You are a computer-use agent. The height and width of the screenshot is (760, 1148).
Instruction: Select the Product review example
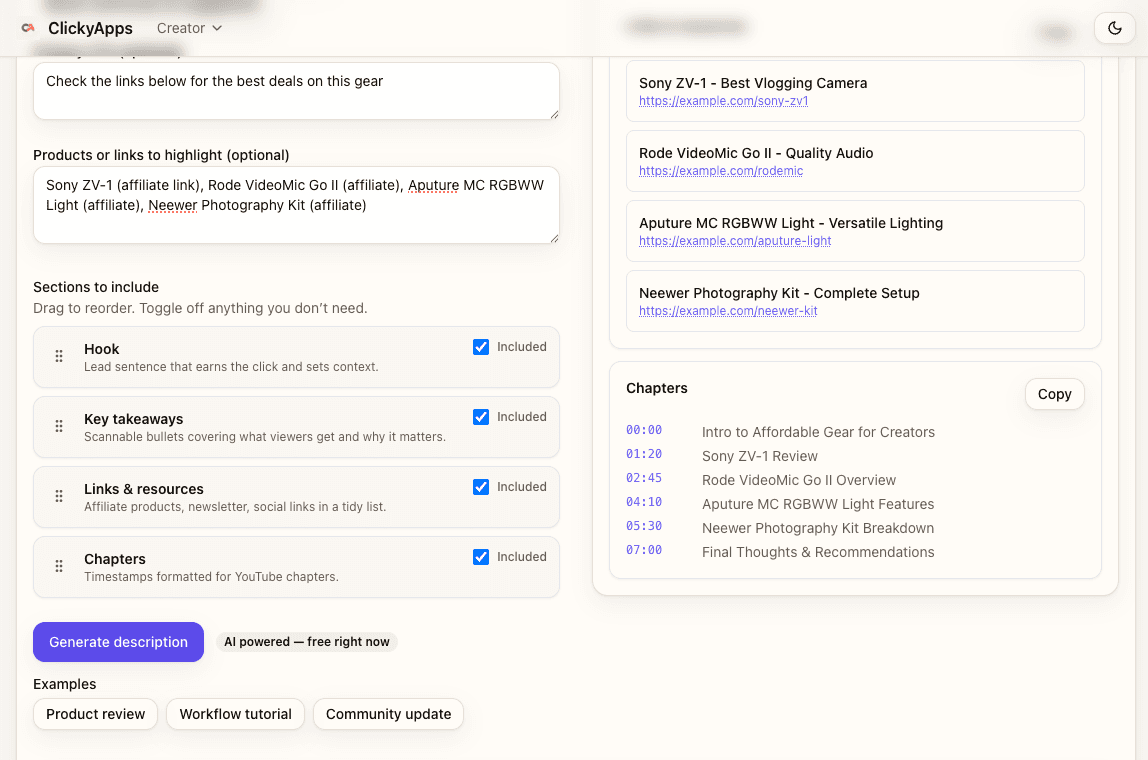click(x=96, y=714)
